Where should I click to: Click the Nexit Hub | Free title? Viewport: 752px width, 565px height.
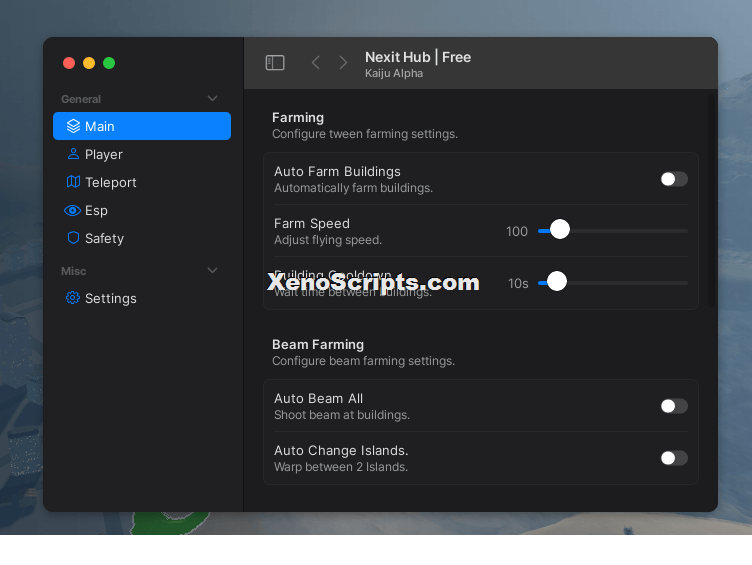[418, 57]
